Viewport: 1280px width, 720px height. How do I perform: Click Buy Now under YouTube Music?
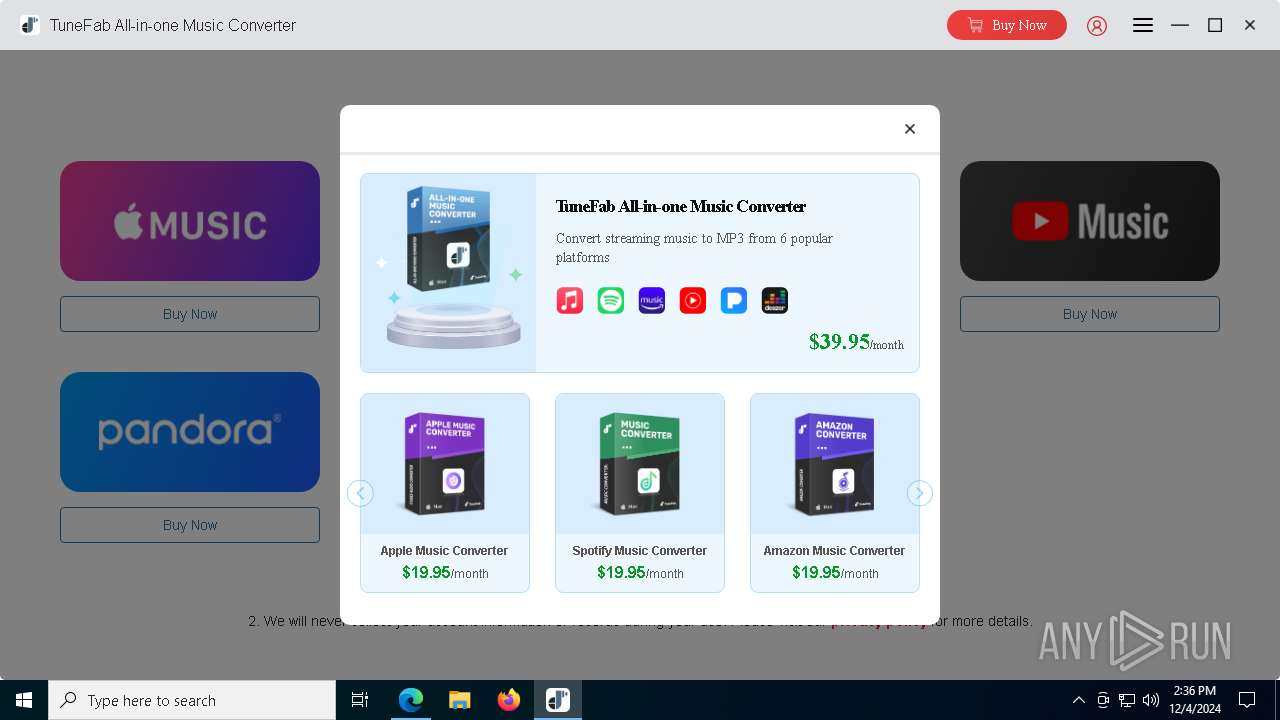tap(1090, 314)
